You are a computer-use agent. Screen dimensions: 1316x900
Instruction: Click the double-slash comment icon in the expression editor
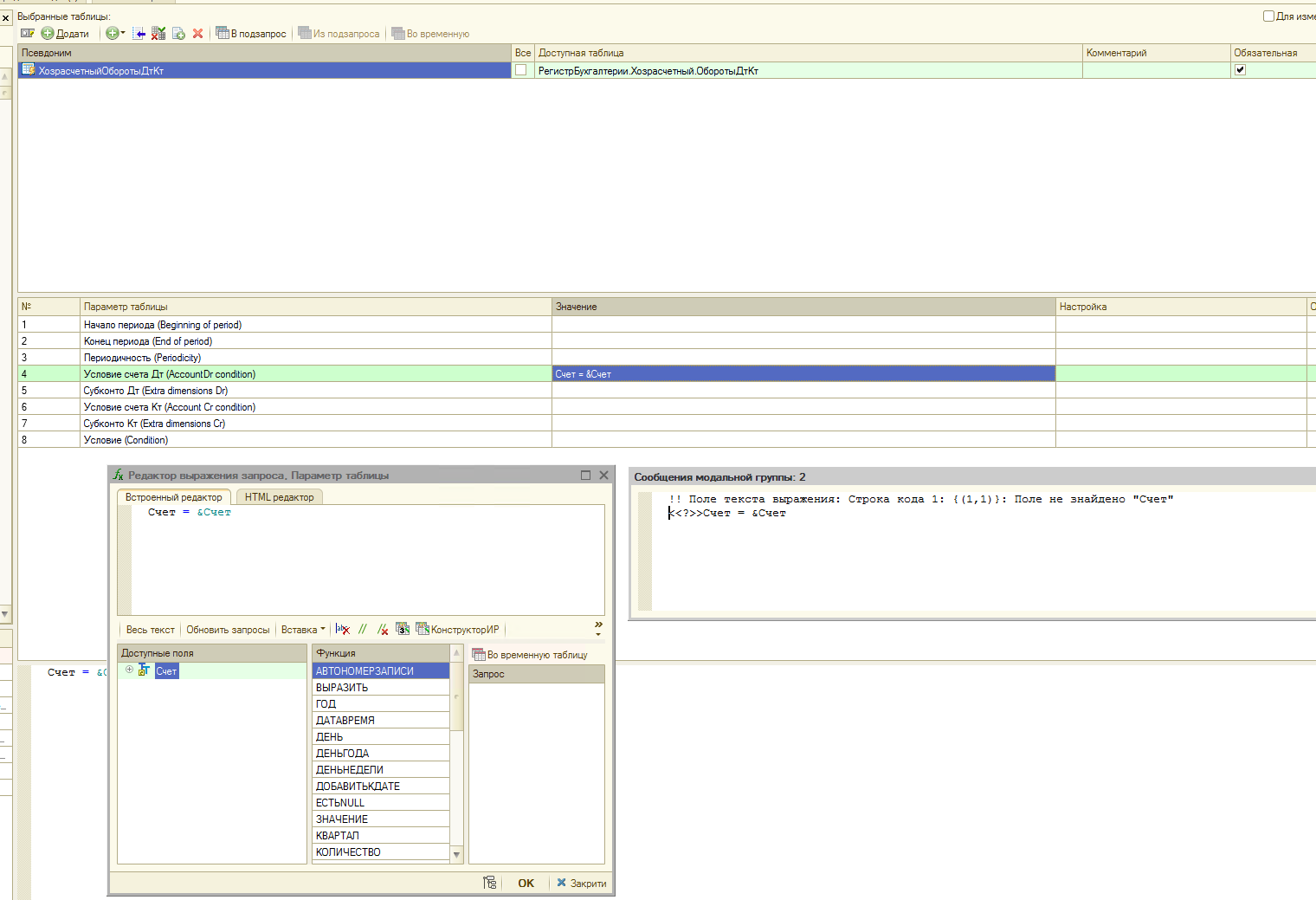pyautogui.click(x=363, y=630)
